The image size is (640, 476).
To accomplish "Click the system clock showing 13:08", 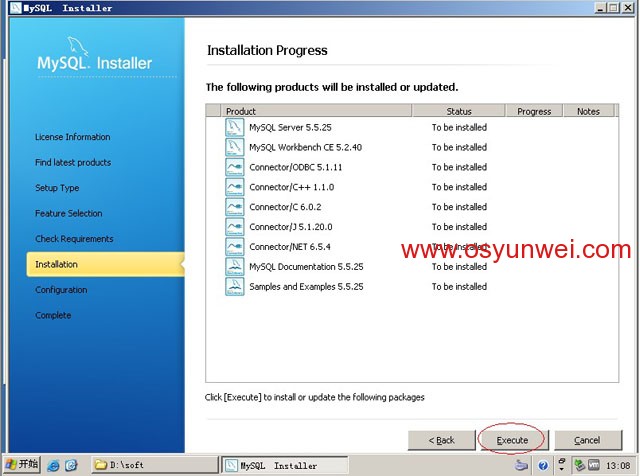I will [x=618, y=465].
